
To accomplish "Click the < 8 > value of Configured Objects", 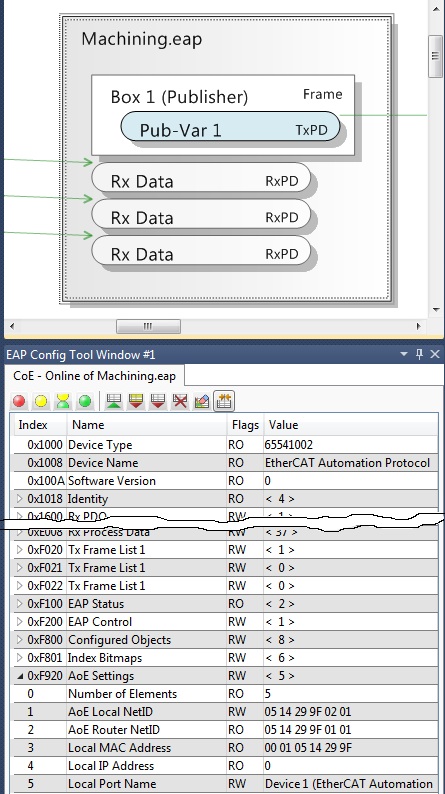I will (280, 640).
